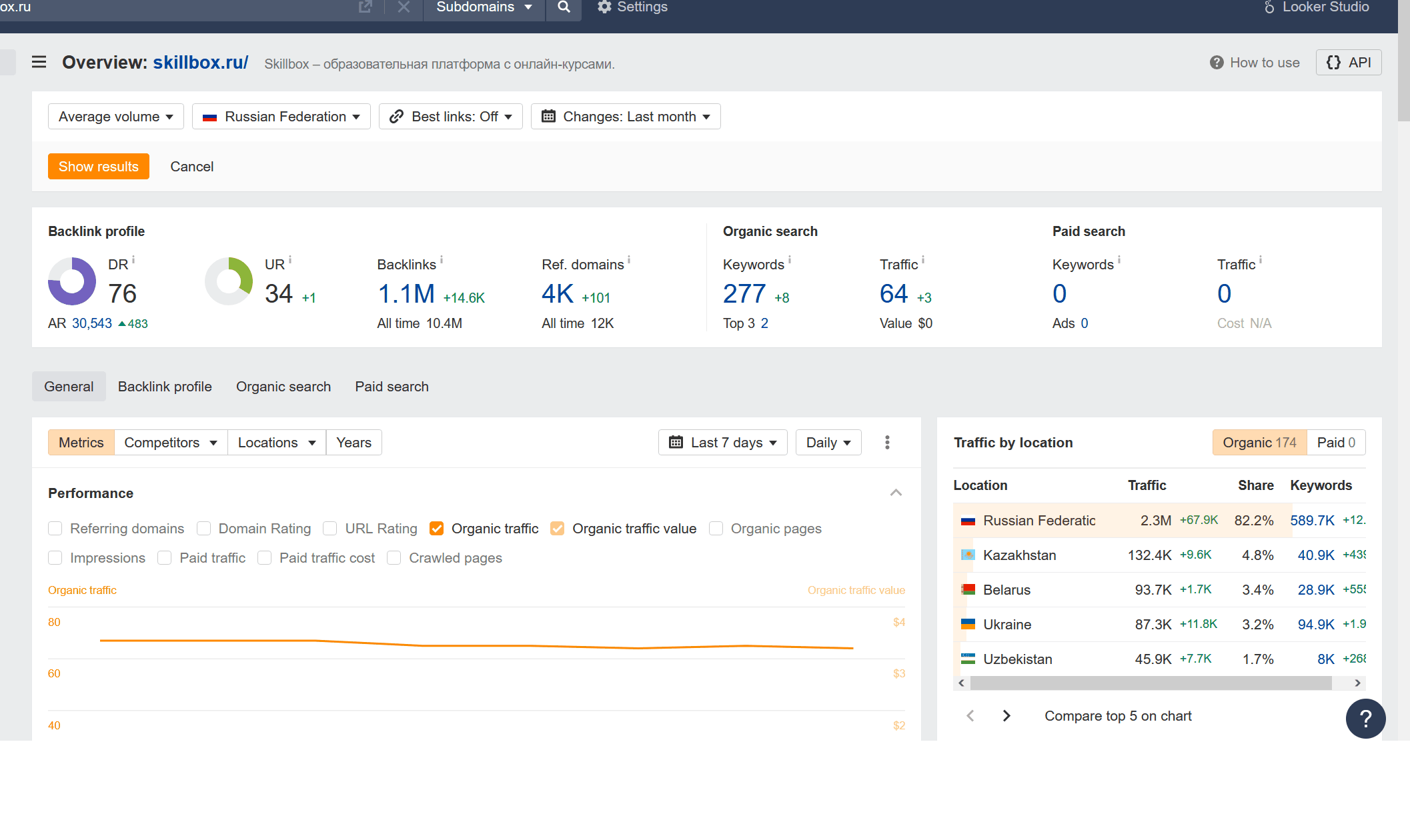Click the Uzbekistan flag icon
The width and height of the screenshot is (1410, 840).
[x=968, y=659]
